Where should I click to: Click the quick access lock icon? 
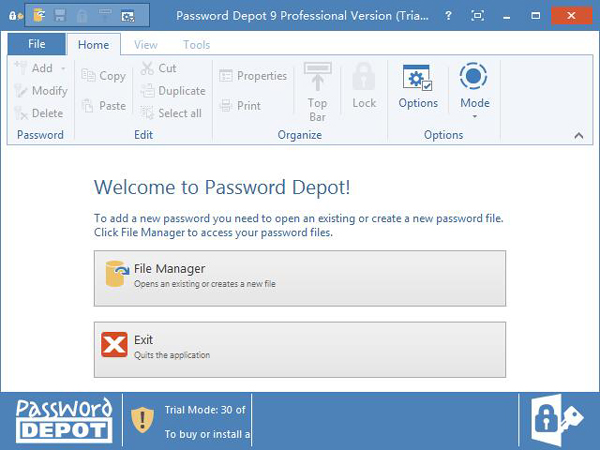point(82,16)
